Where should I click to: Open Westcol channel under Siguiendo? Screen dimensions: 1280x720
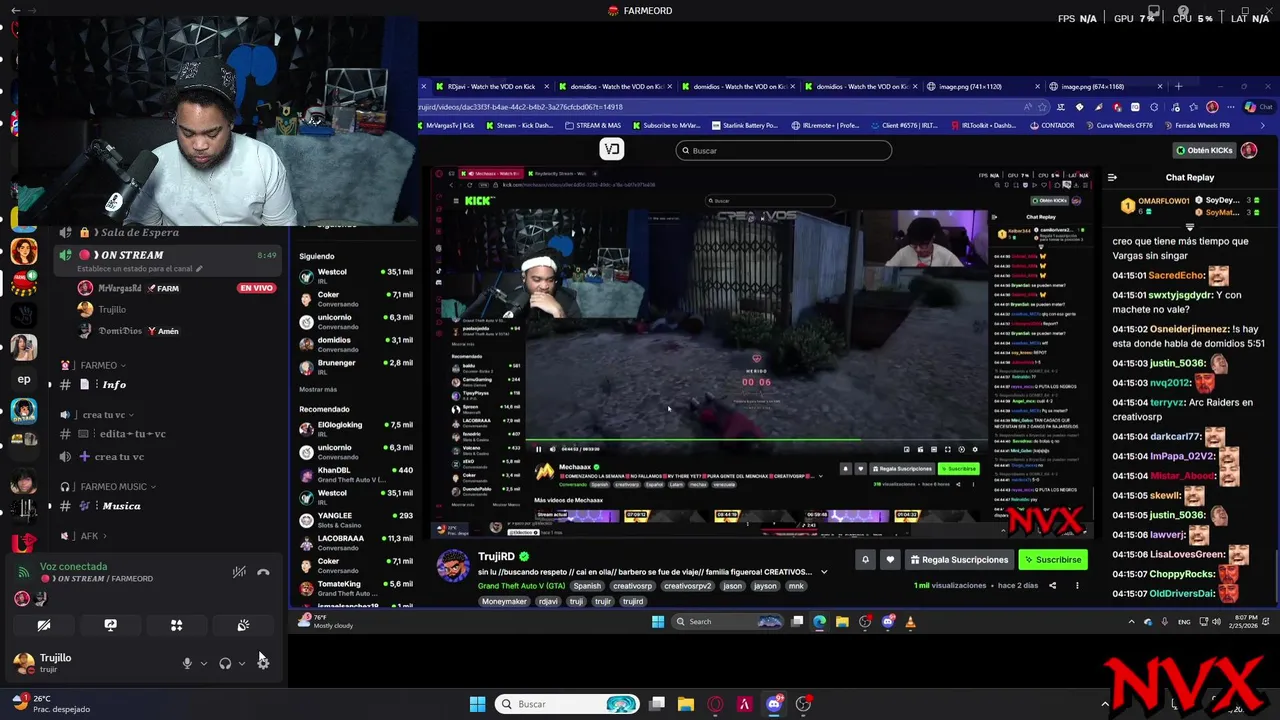pos(355,276)
